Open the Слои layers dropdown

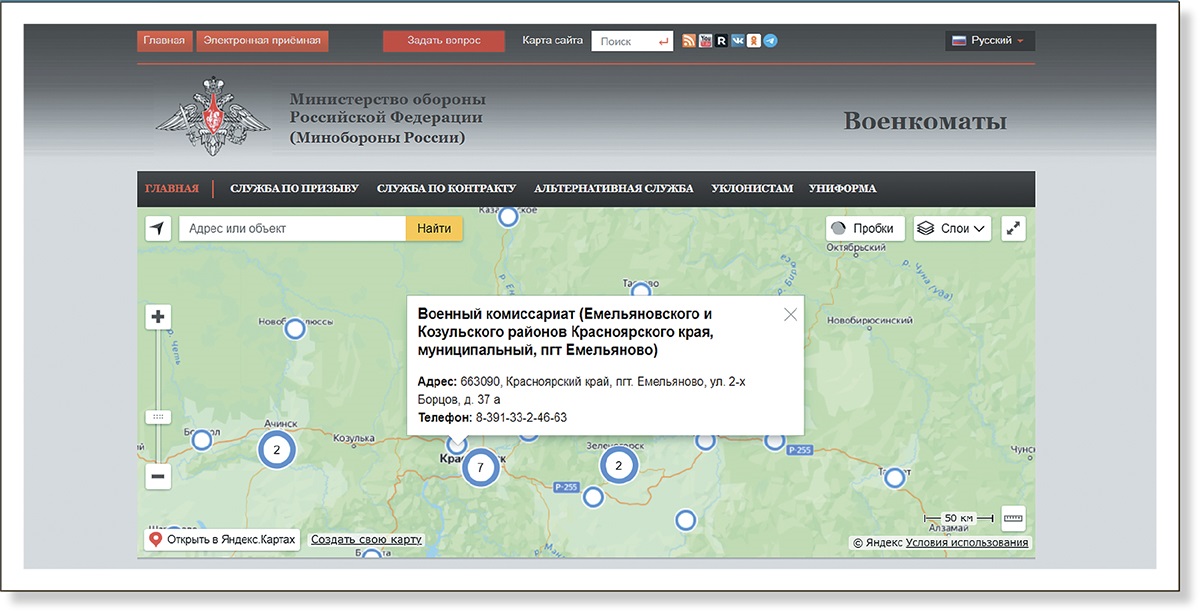[x=950, y=227]
